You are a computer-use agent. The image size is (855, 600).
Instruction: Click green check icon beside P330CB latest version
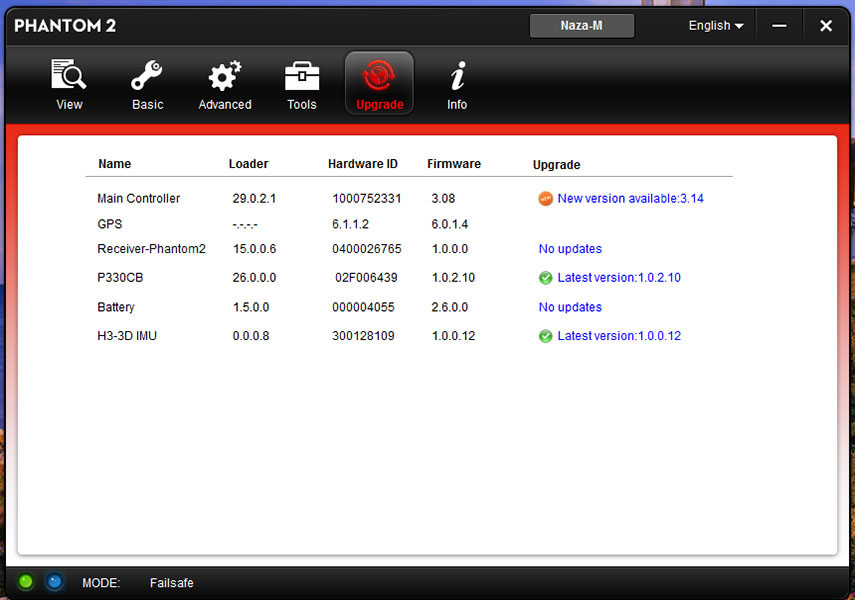545,278
